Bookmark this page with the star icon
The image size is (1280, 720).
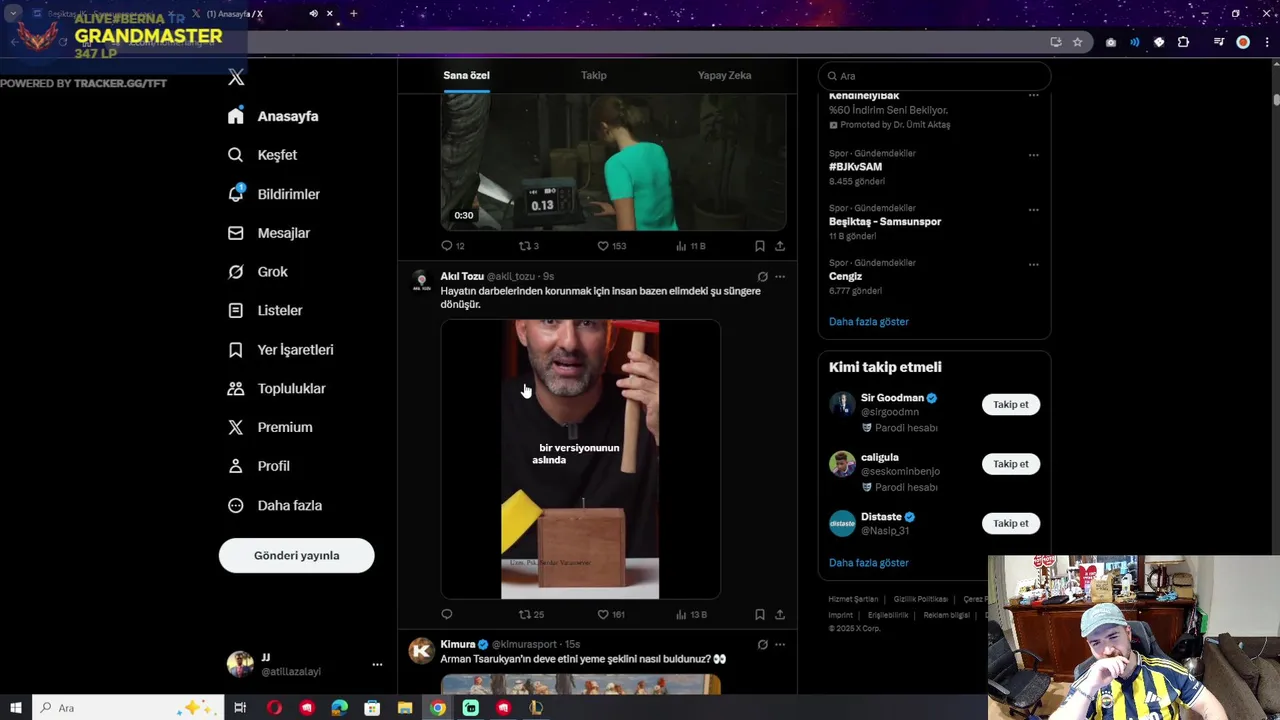(1077, 42)
